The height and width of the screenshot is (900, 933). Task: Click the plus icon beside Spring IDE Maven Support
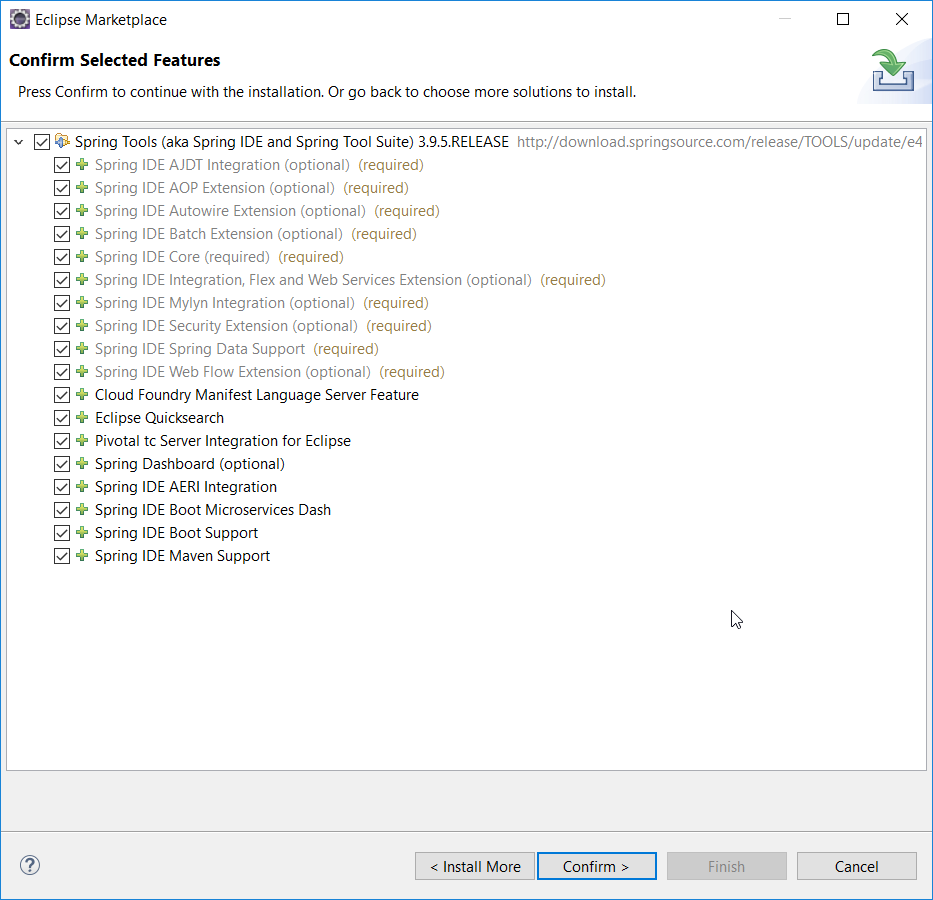pyautogui.click(x=82, y=555)
